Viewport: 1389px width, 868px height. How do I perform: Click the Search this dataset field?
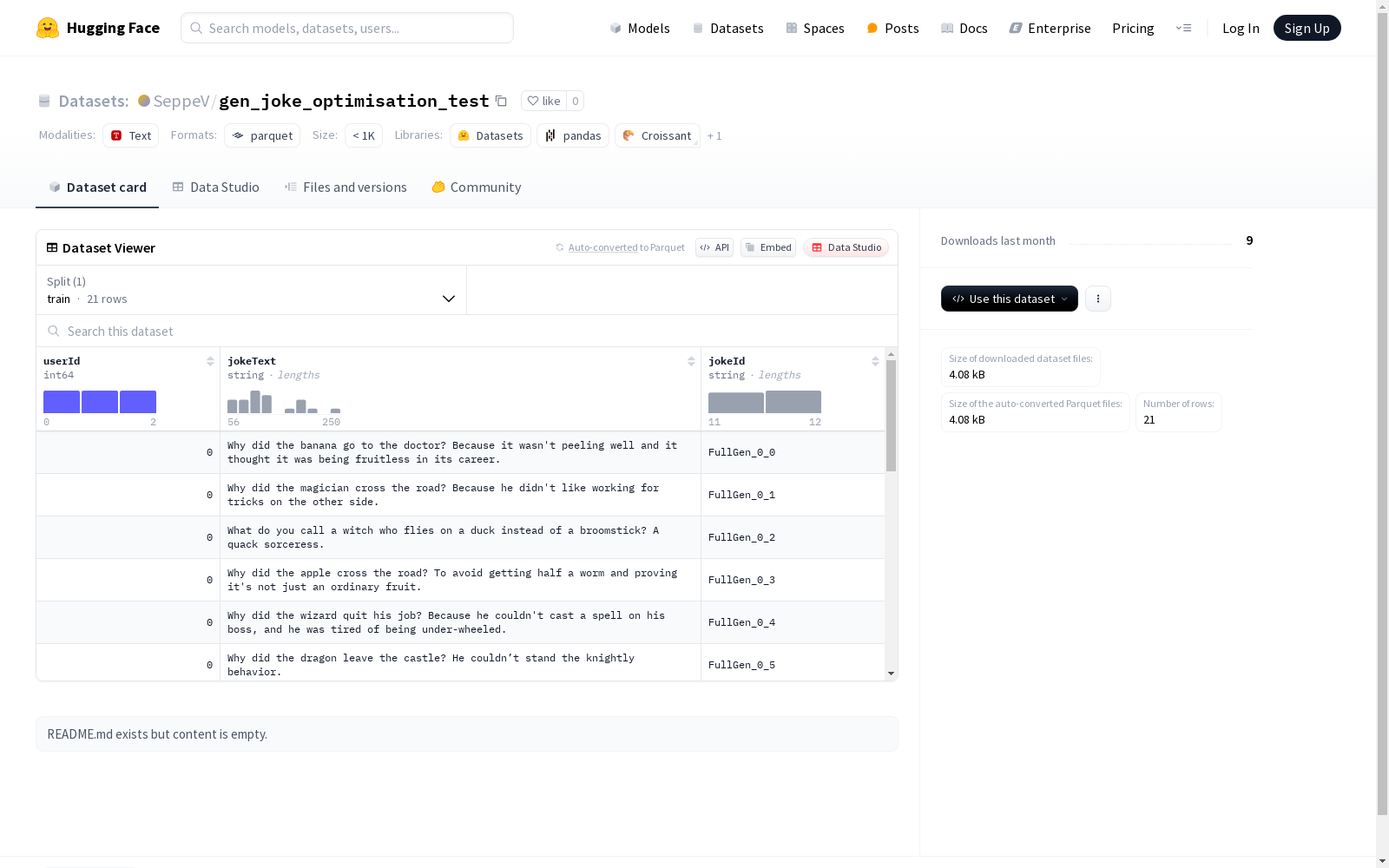(467, 331)
